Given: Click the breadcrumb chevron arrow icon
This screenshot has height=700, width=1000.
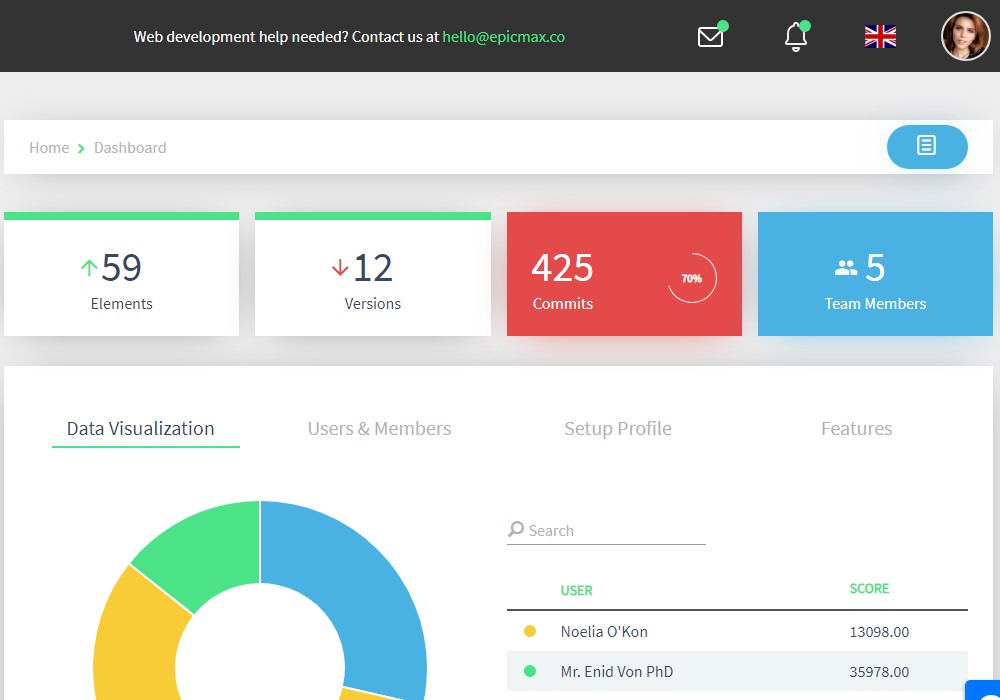Looking at the screenshot, I should tap(81, 149).
